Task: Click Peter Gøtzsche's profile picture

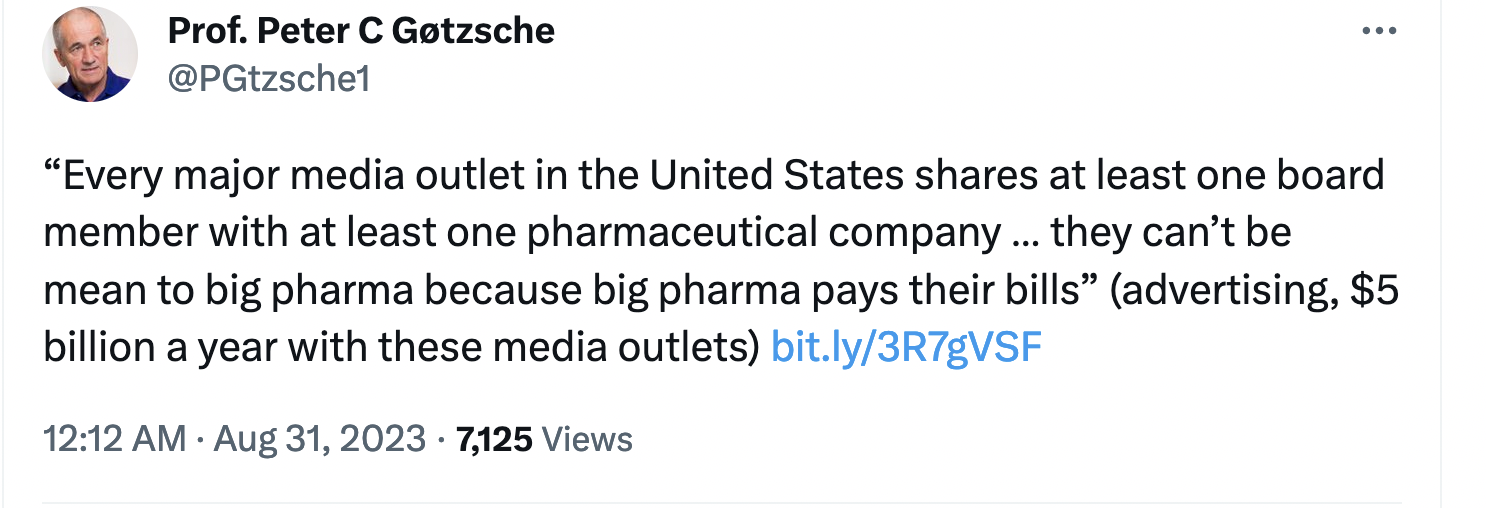Action: 88,54
